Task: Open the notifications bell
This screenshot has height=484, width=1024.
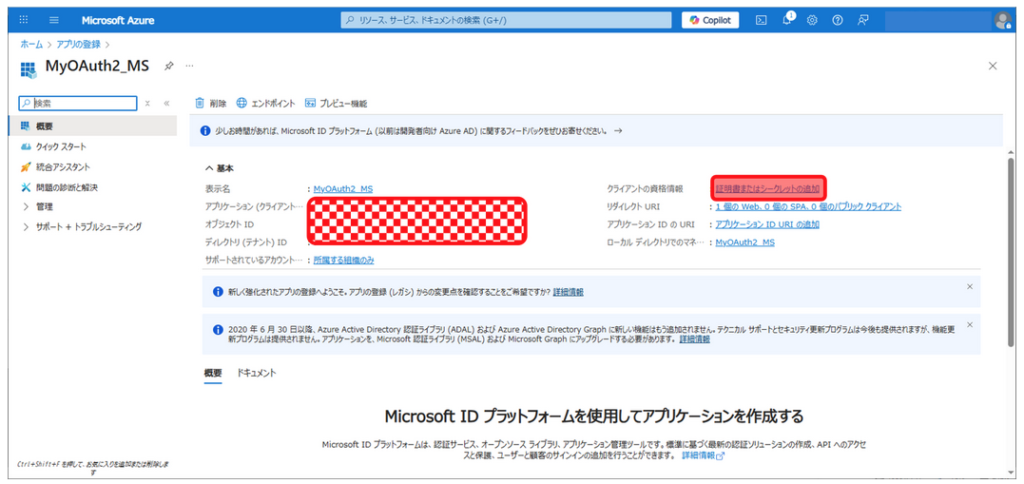Action: [788, 20]
